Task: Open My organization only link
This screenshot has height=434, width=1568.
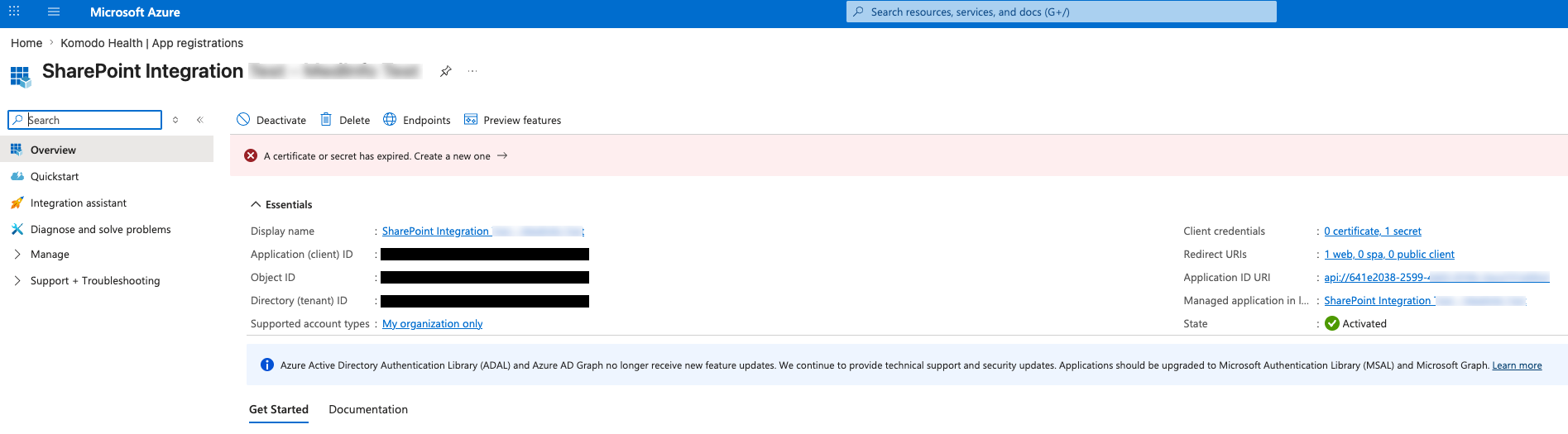Action: tap(433, 324)
